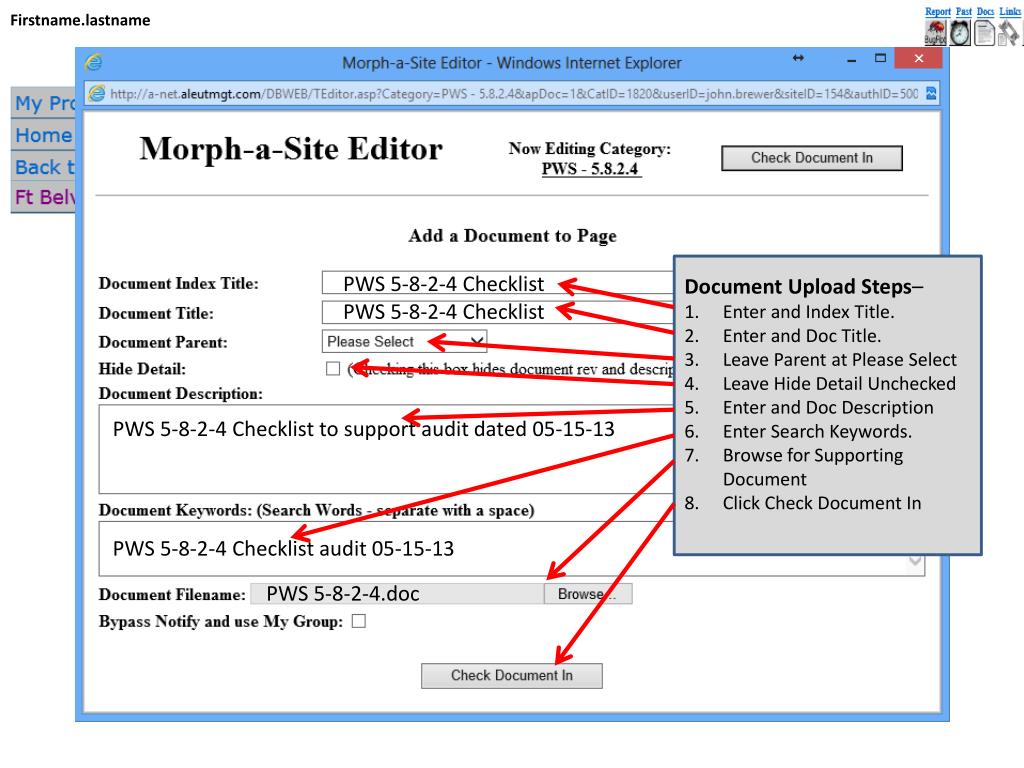Click the Keywords box scroll-down arrow
Viewport: 1024px width, 768px height.
pyautogui.click(x=915, y=561)
